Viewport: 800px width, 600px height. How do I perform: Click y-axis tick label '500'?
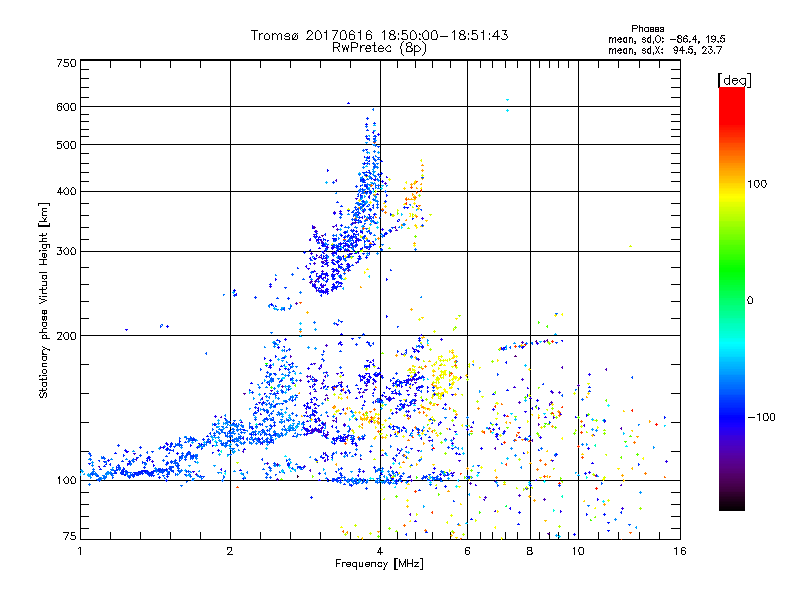click(x=67, y=145)
